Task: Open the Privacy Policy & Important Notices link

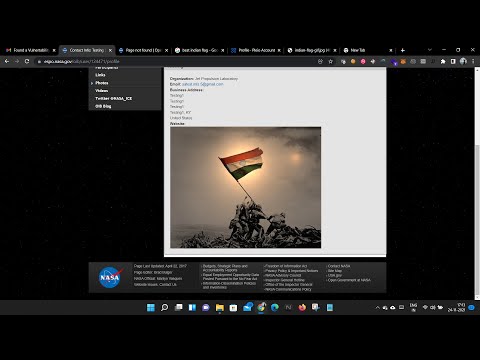Action: click(291, 271)
